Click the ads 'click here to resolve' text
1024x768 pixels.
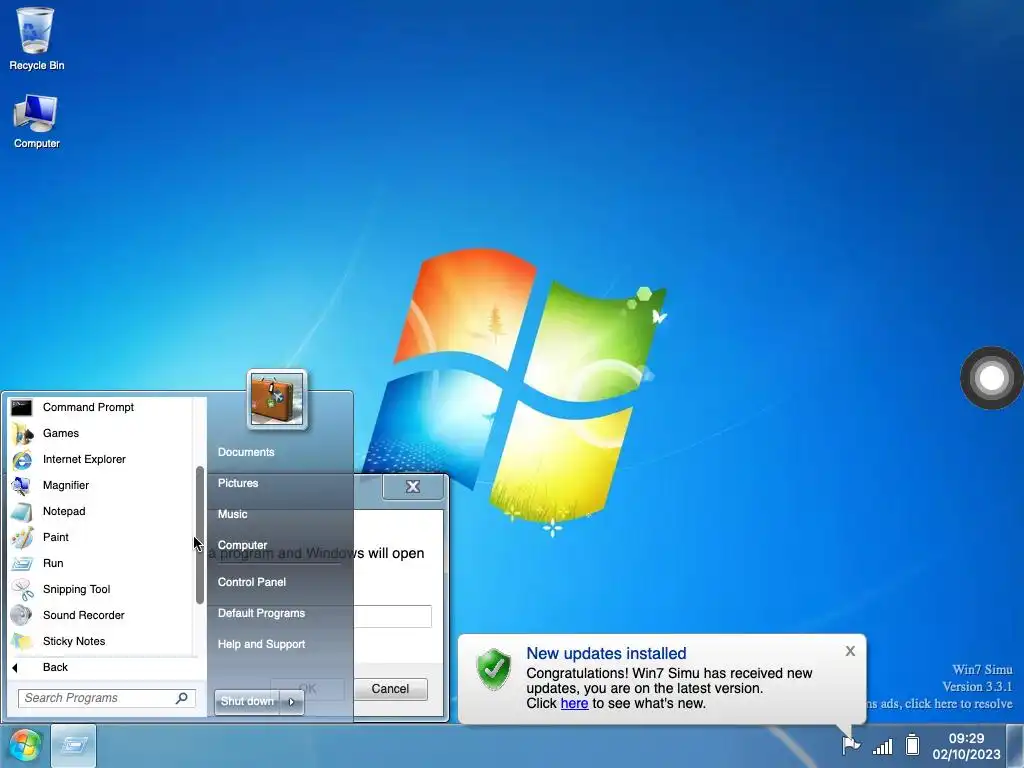(x=957, y=704)
